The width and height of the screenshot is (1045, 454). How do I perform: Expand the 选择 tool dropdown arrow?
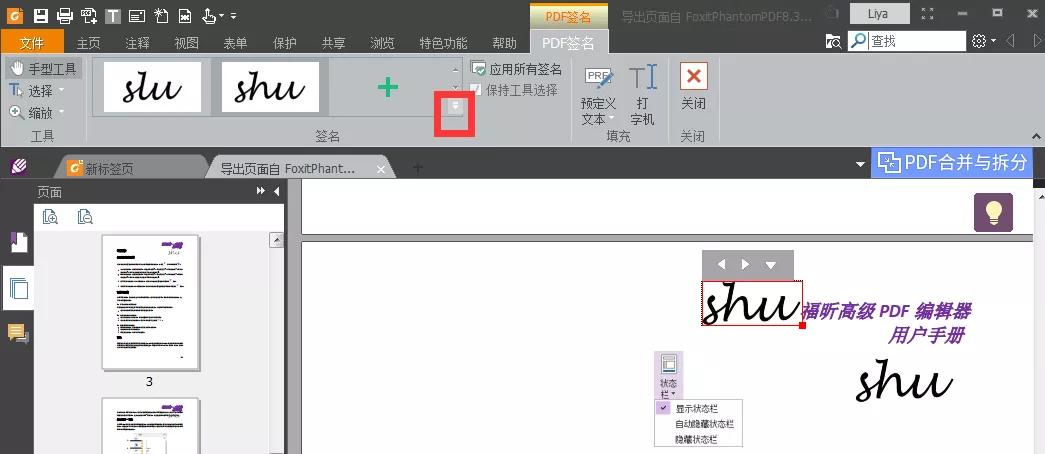pos(62,91)
